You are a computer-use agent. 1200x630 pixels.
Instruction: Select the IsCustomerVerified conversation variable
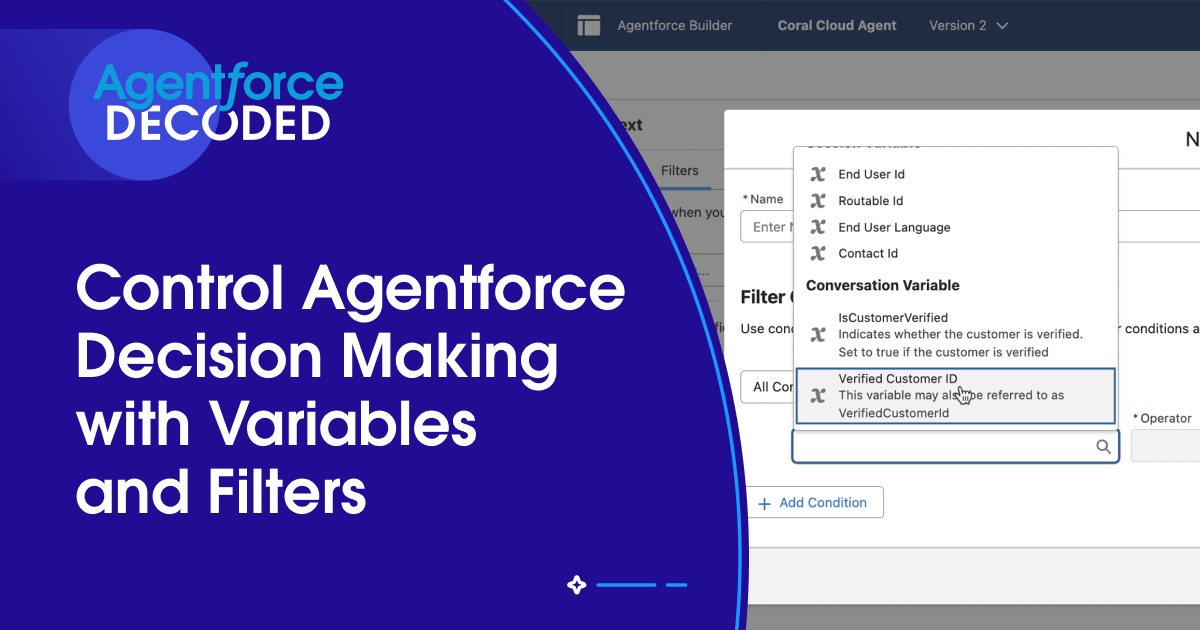point(956,334)
